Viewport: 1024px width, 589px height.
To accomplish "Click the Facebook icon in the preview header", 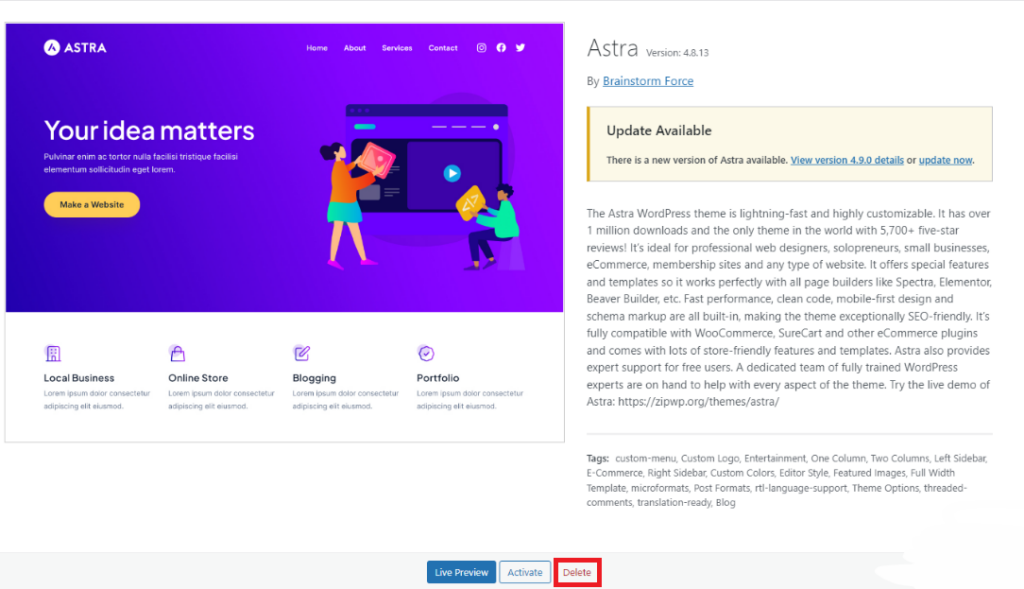I will 500,46.
